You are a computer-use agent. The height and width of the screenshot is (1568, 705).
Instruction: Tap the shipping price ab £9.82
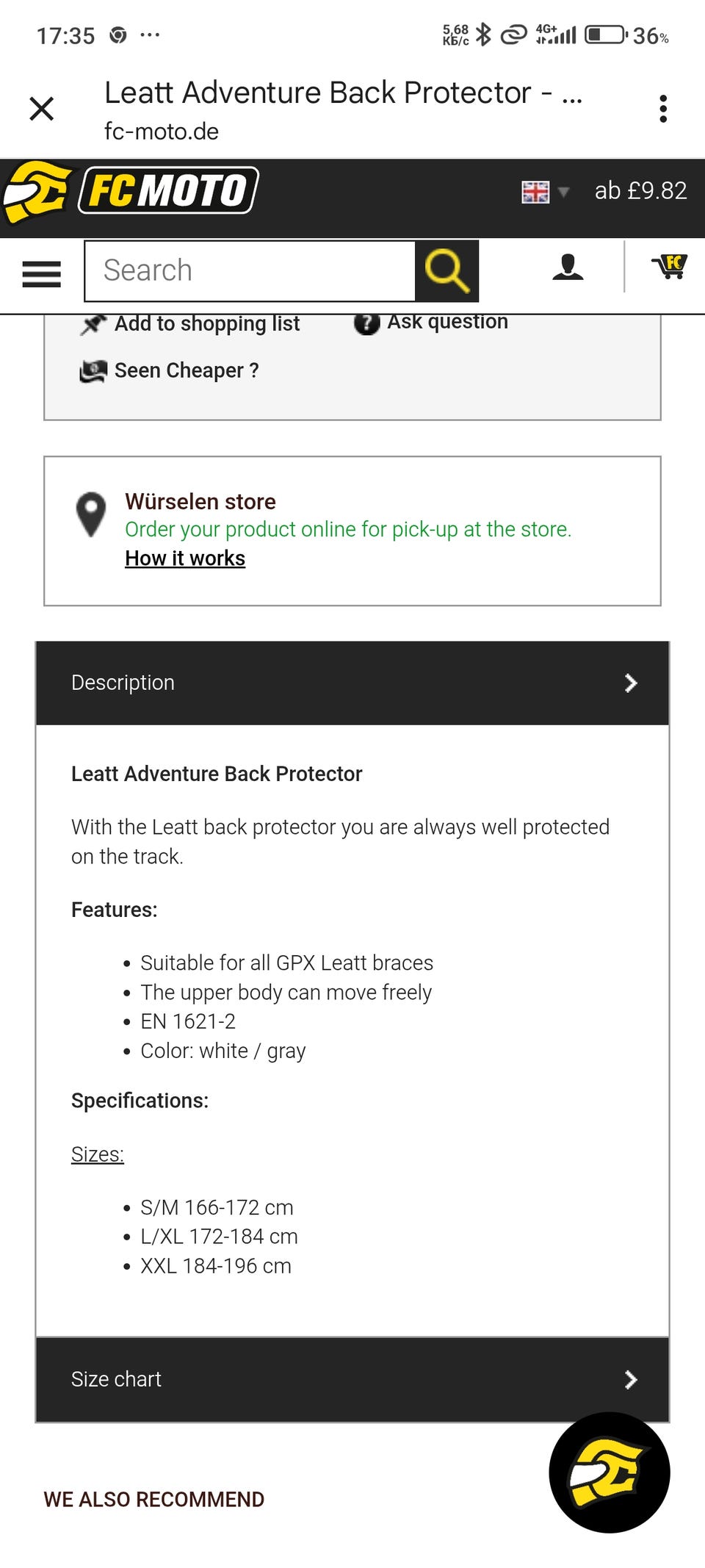pyautogui.click(x=640, y=191)
